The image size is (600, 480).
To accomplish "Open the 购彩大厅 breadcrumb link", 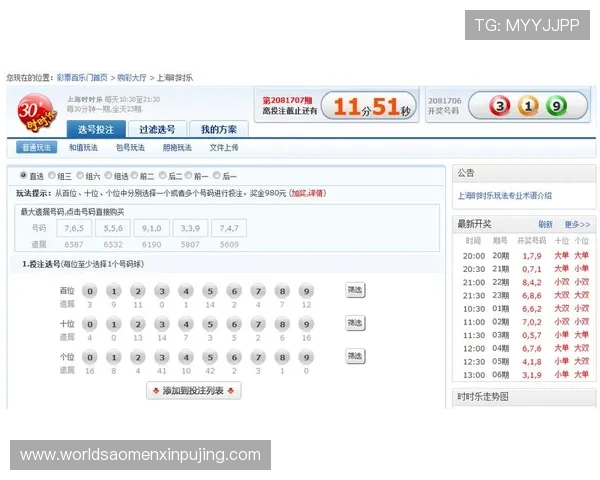I will tap(132, 78).
